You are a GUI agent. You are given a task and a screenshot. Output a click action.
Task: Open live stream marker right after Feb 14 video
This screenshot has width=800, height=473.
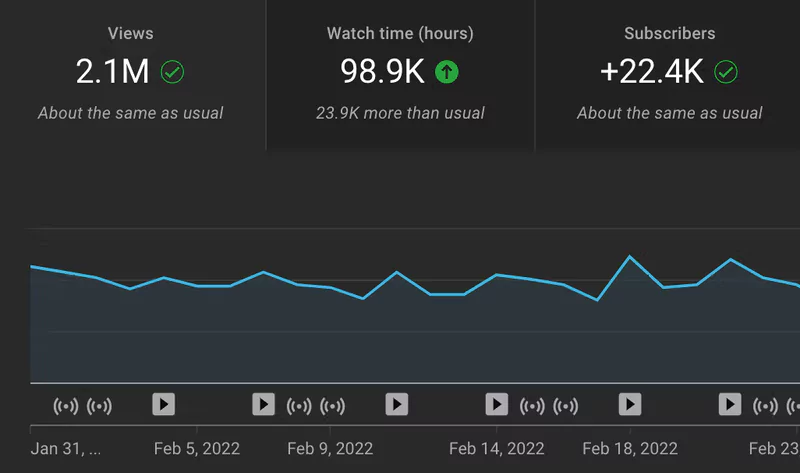(533, 405)
